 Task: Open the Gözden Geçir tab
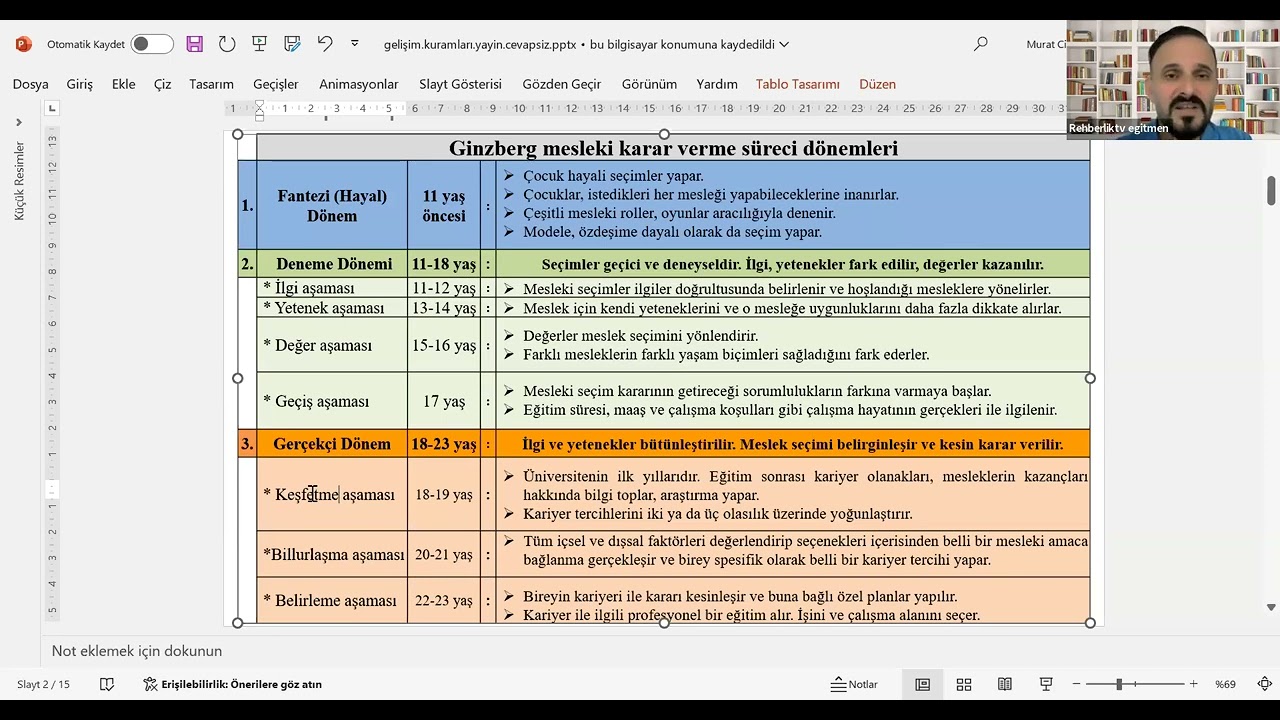click(562, 84)
